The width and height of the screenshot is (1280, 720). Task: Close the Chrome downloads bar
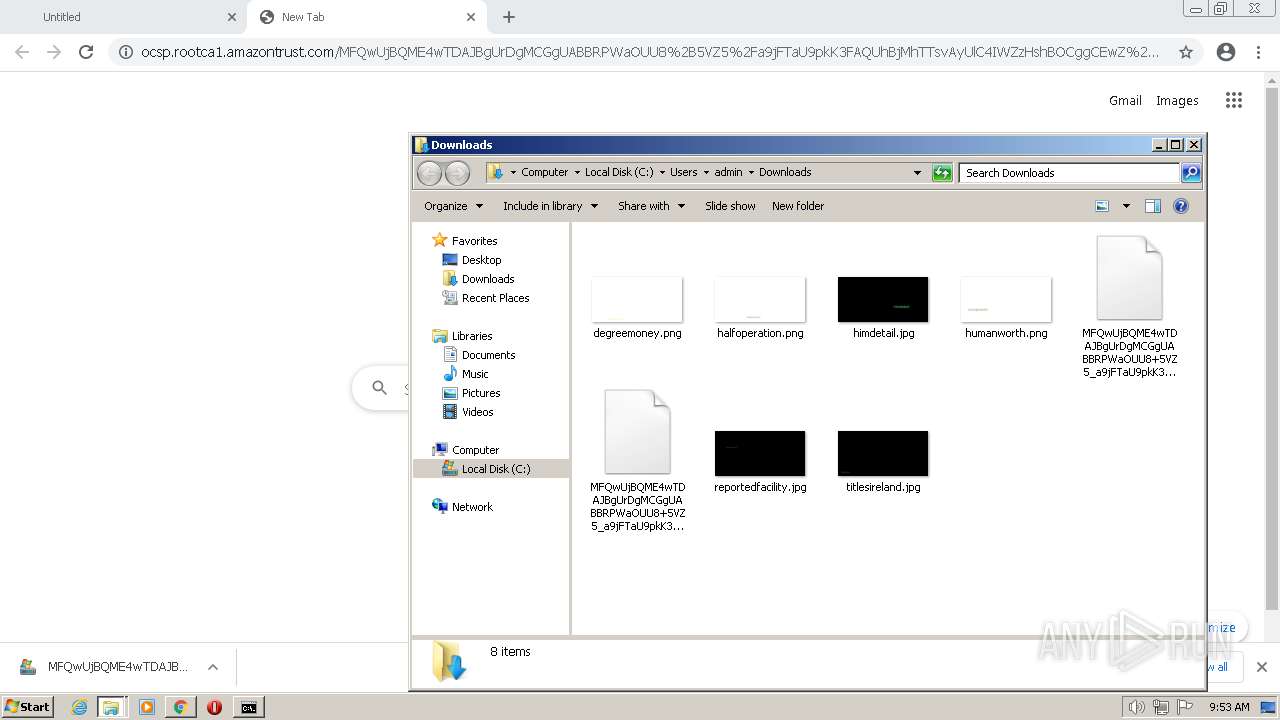(1261, 667)
